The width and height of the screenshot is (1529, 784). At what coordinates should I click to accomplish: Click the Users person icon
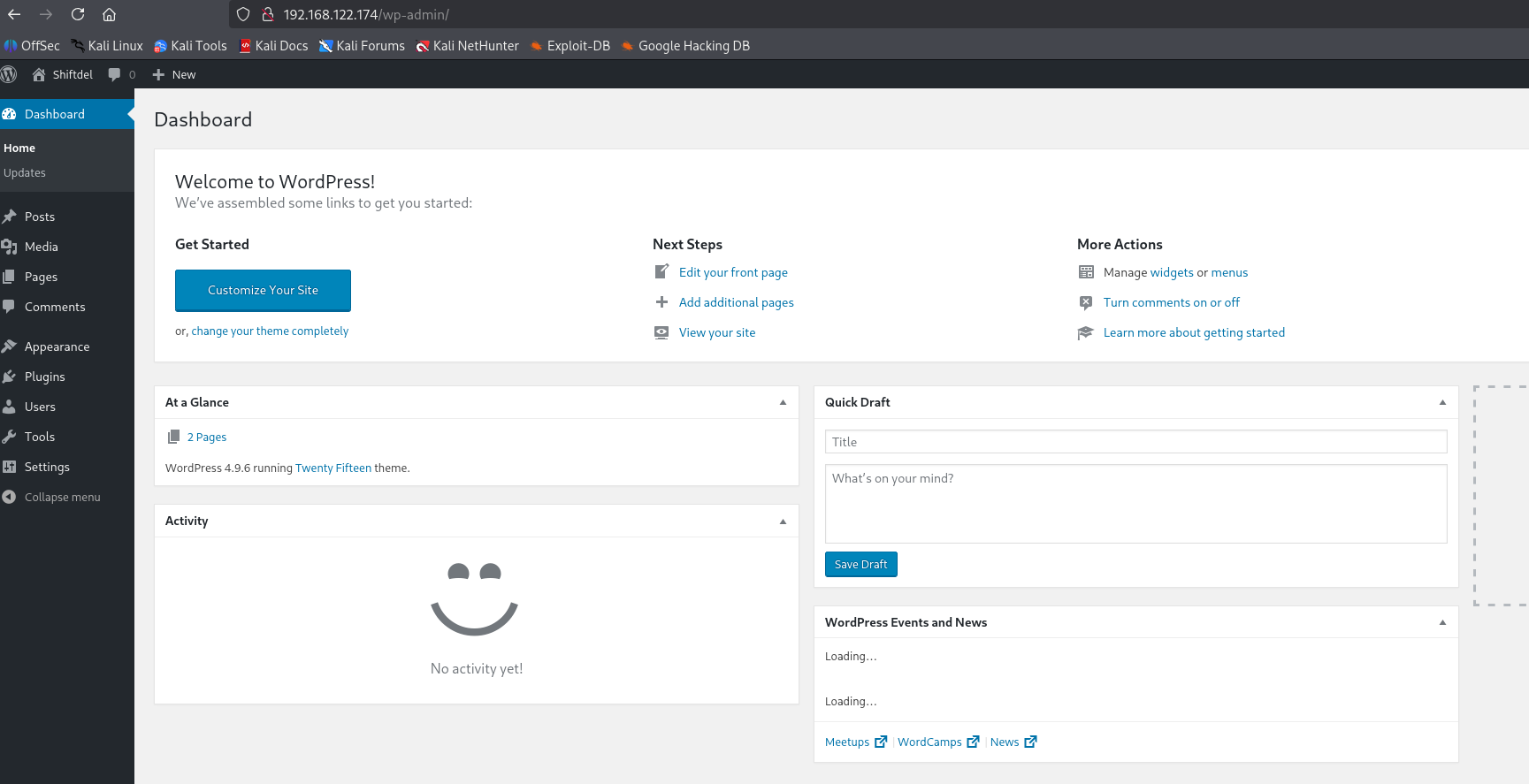pyautogui.click(x=9, y=407)
